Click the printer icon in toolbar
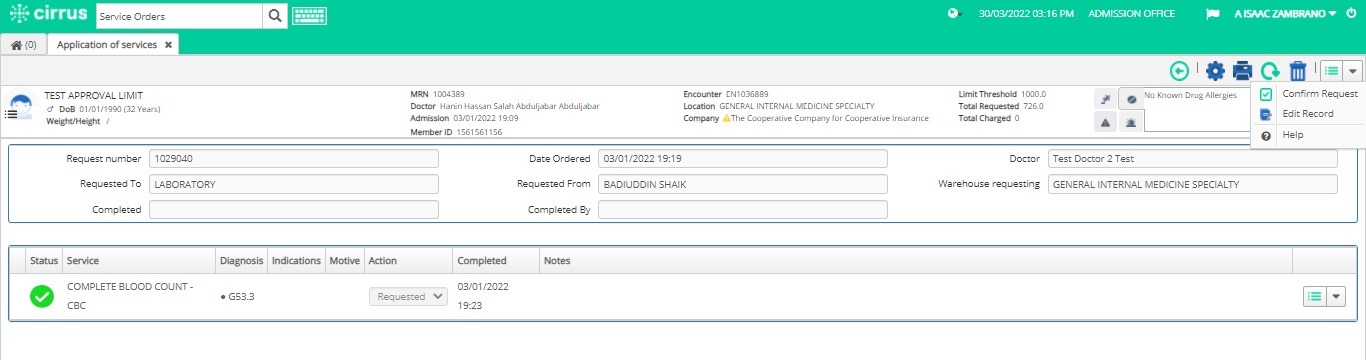Viewport: 1366px width, 360px height. tap(1242, 71)
